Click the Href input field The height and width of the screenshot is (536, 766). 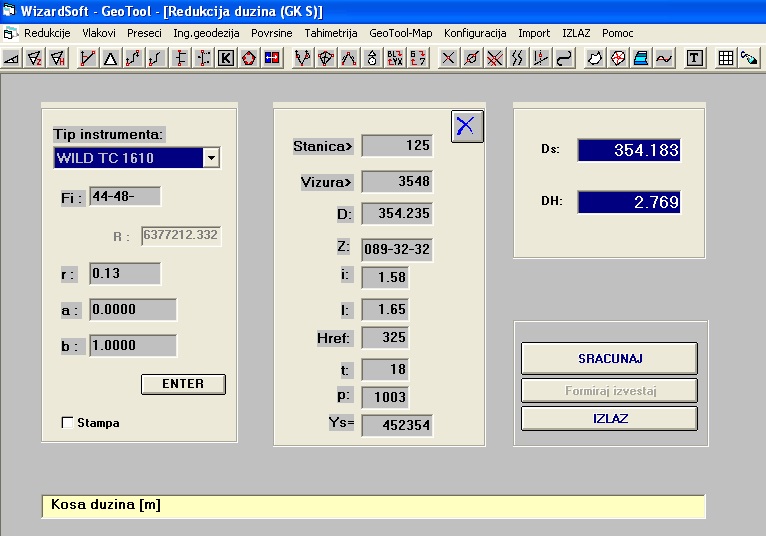pos(385,338)
